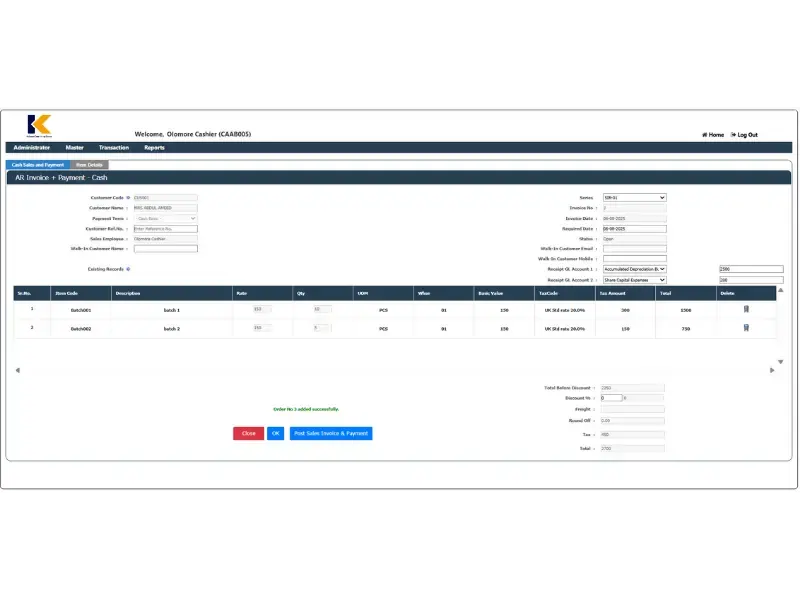Image resolution: width=800 pixels, height=600 pixels.
Task: Click the info icon next to Existing Records
Action: point(129,268)
